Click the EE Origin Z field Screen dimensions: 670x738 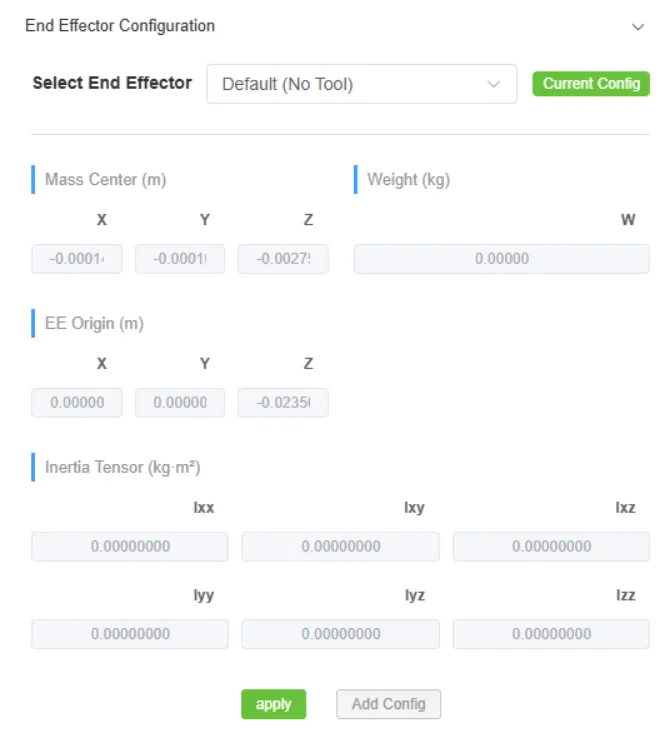(x=283, y=403)
